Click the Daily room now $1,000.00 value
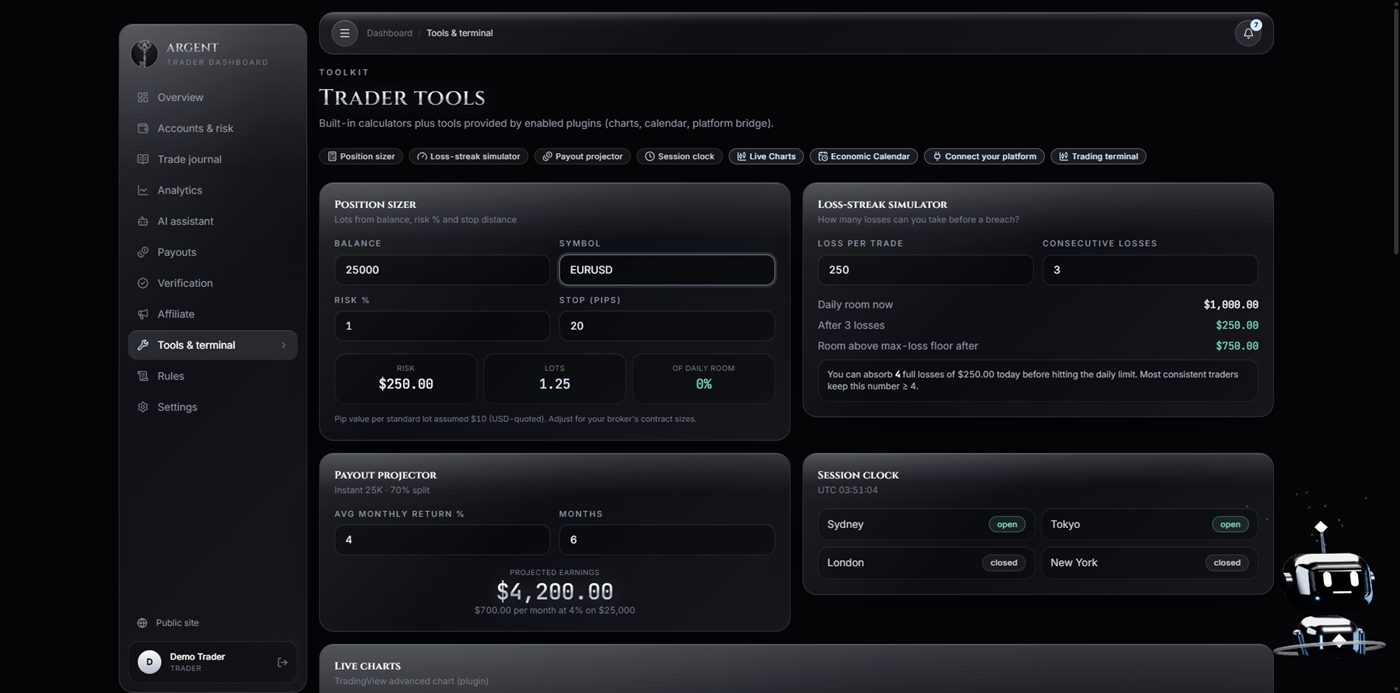 pyautogui.click(x=1231, y=305)
